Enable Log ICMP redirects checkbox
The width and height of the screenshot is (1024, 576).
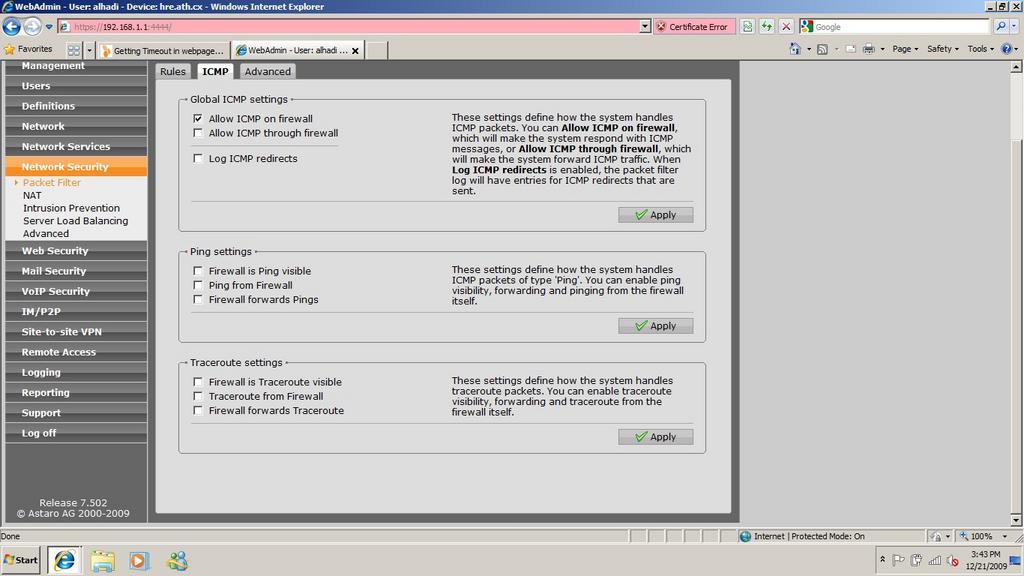198,158
